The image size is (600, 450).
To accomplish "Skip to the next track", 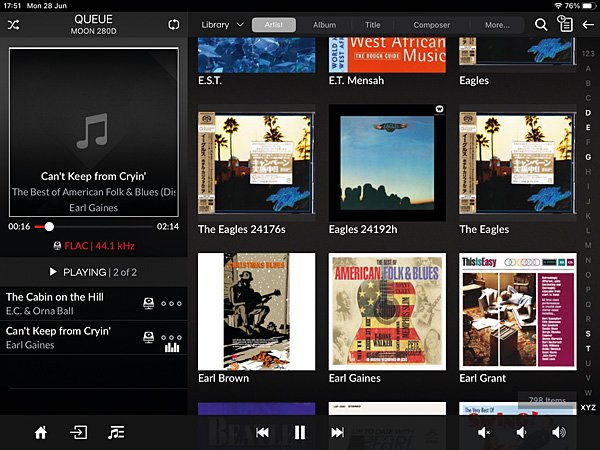I will [337, 433].
